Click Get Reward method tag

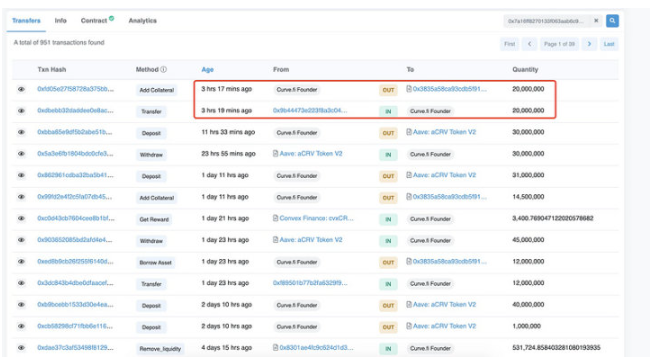click(154, 219)
